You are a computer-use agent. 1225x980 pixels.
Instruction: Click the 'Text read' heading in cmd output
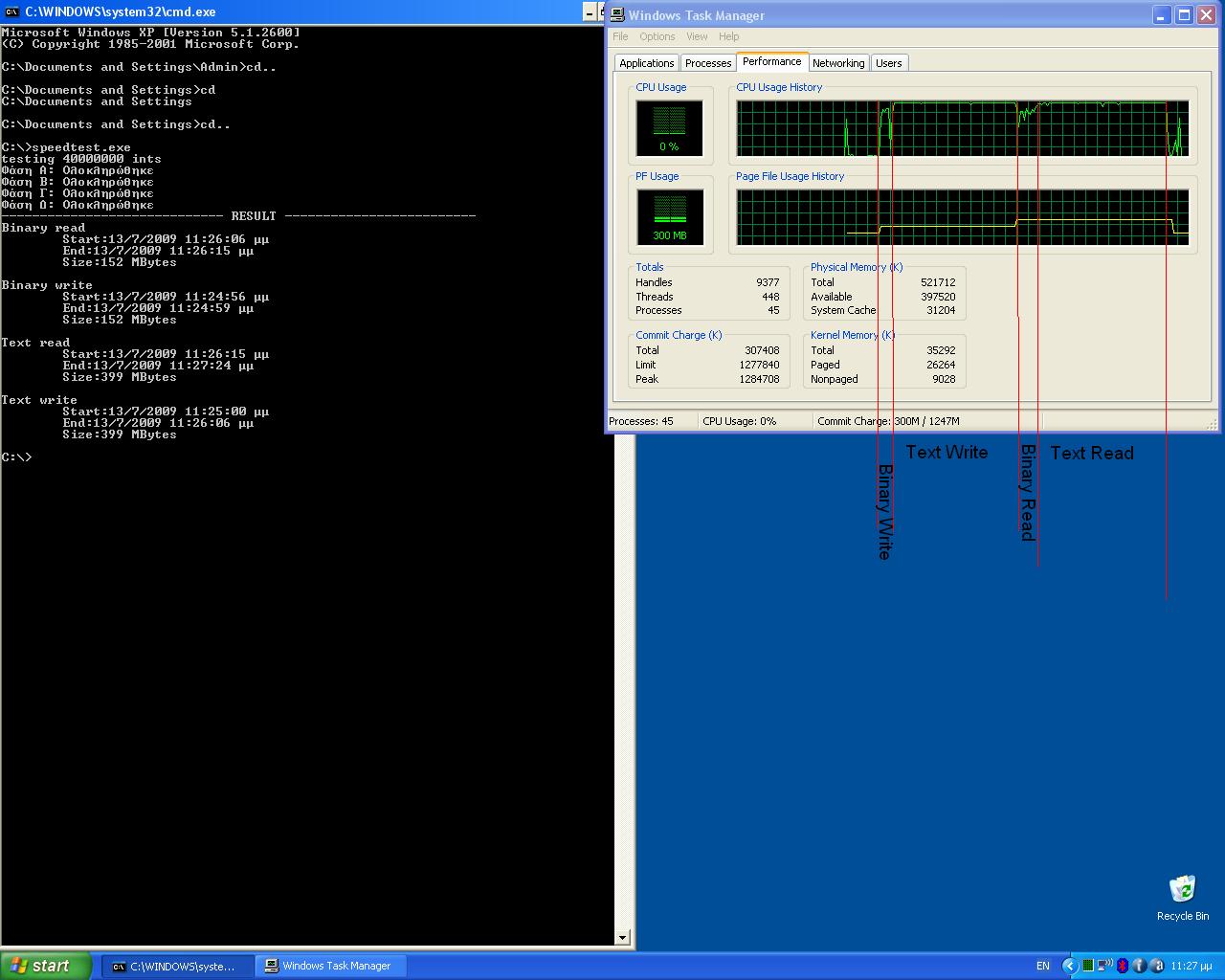point(35,343)
